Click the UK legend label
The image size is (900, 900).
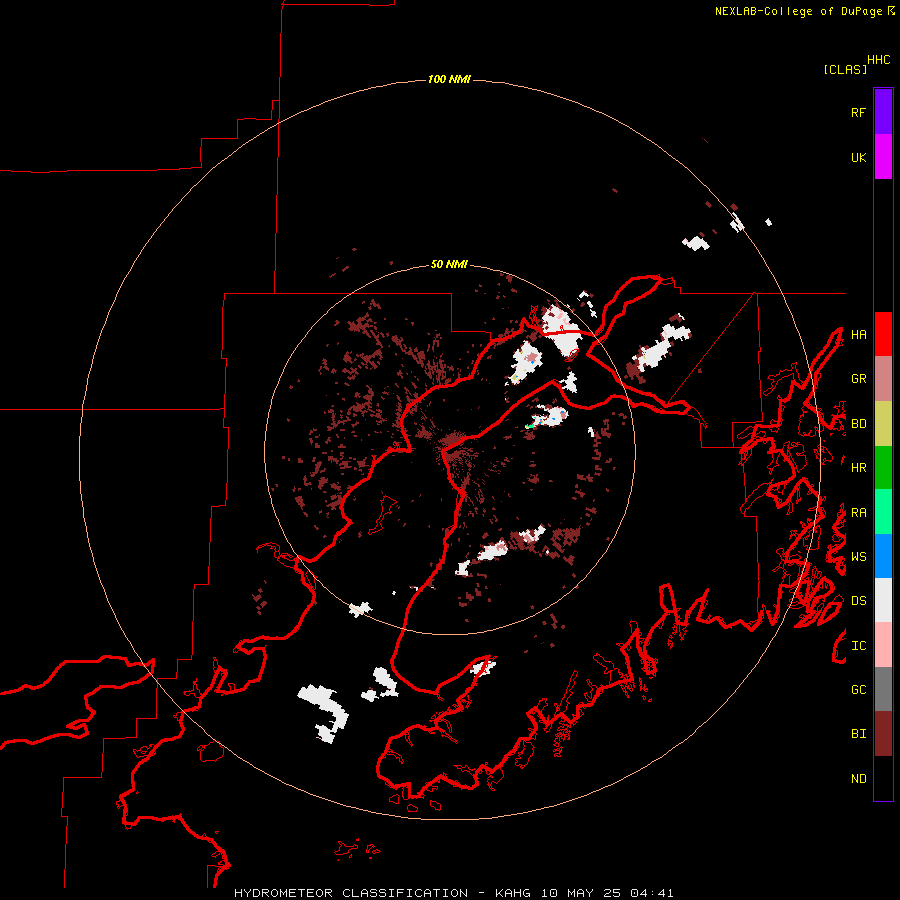(x=858, y=157)
